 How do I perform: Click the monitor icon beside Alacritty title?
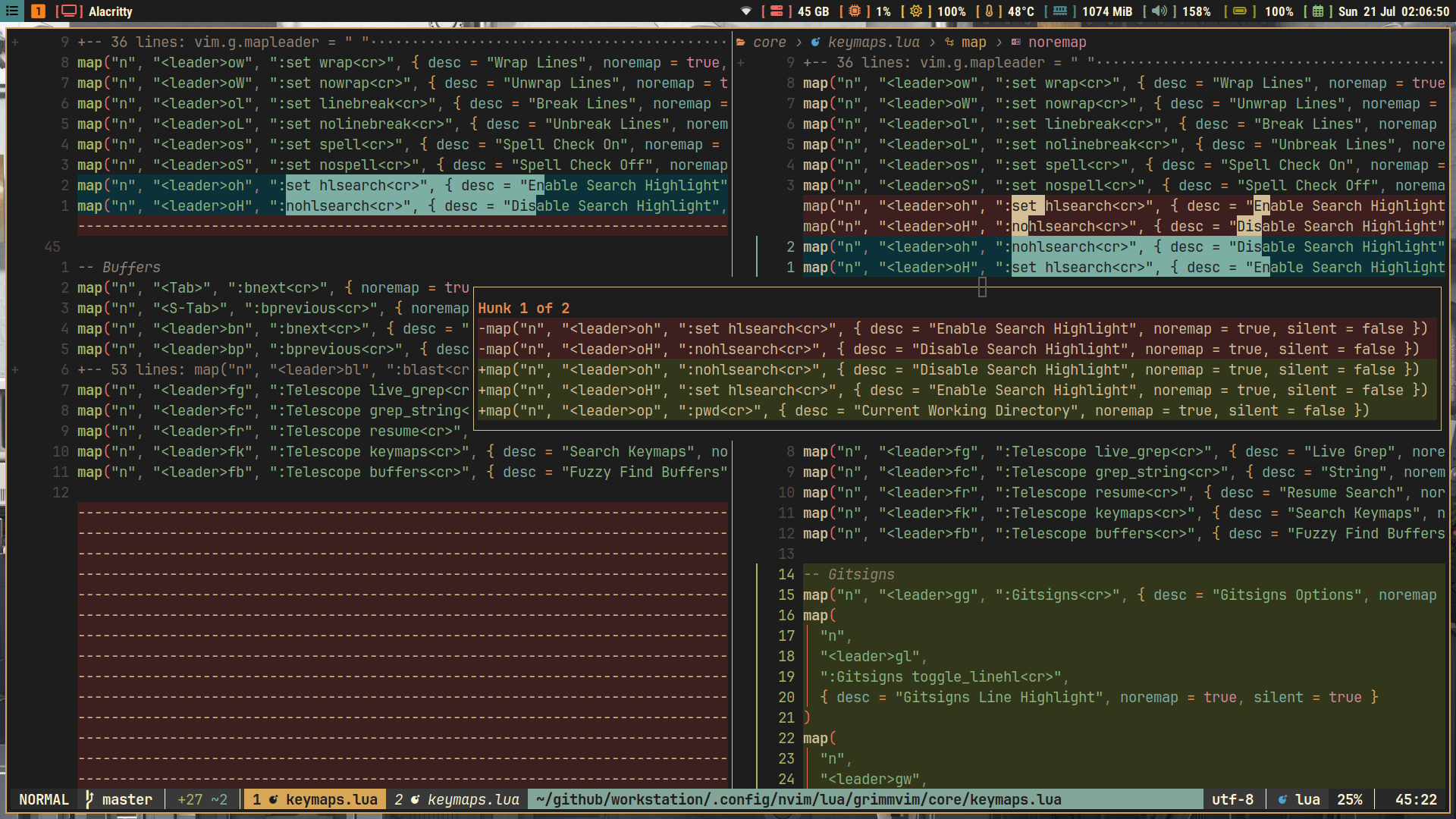coord(69,11)
